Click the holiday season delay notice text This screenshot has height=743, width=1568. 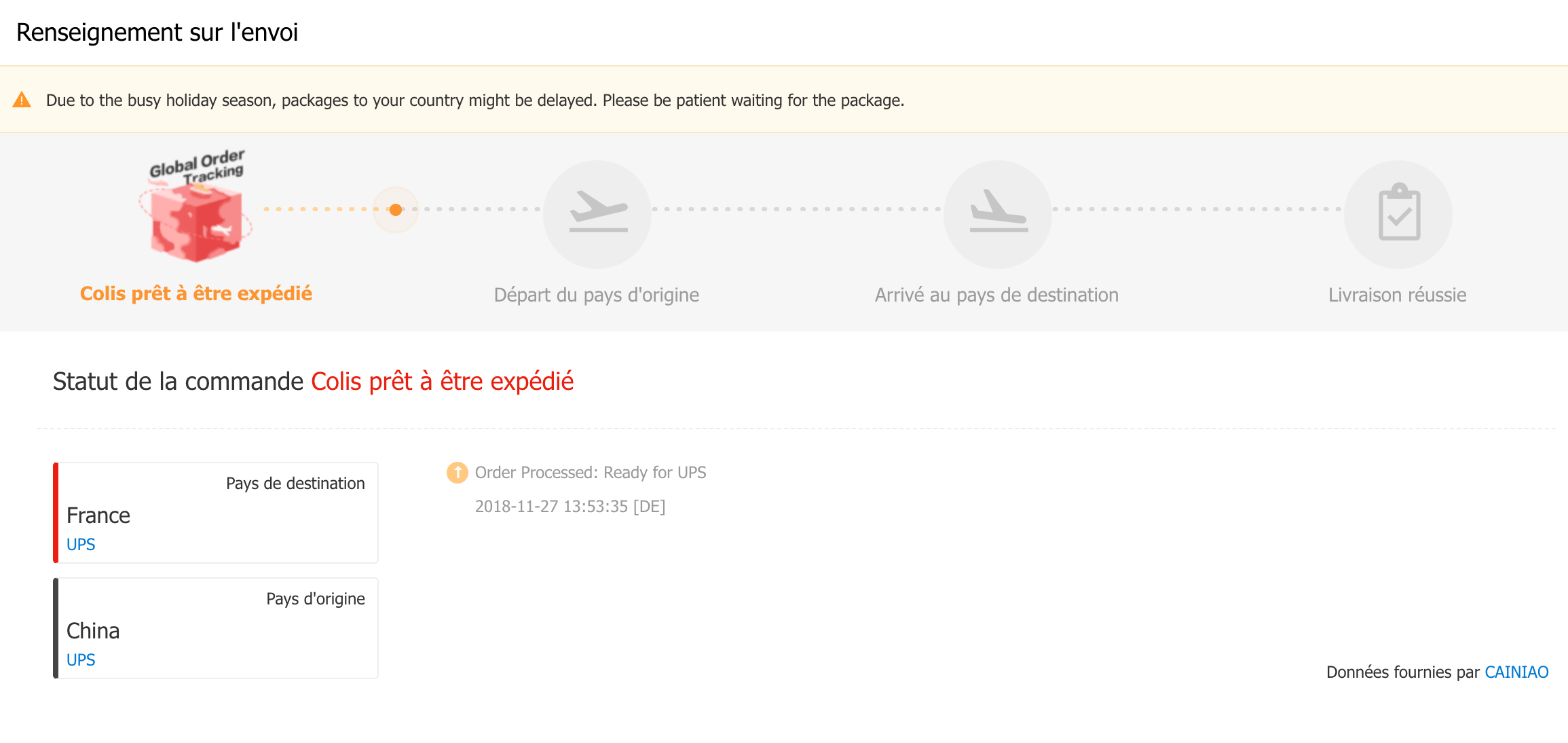coord(475,101)
